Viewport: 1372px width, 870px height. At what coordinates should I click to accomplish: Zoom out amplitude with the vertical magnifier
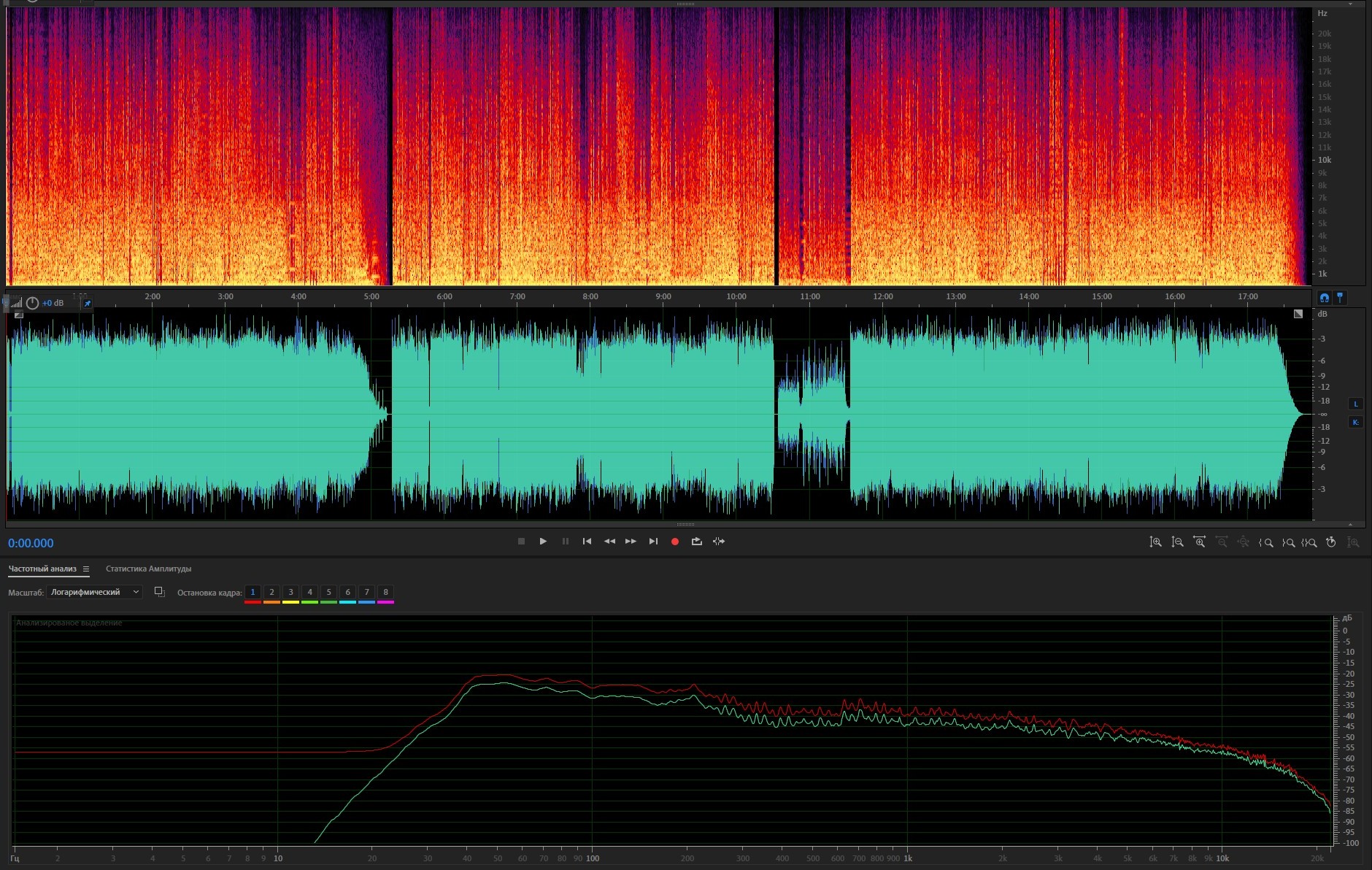[1177, 542]
